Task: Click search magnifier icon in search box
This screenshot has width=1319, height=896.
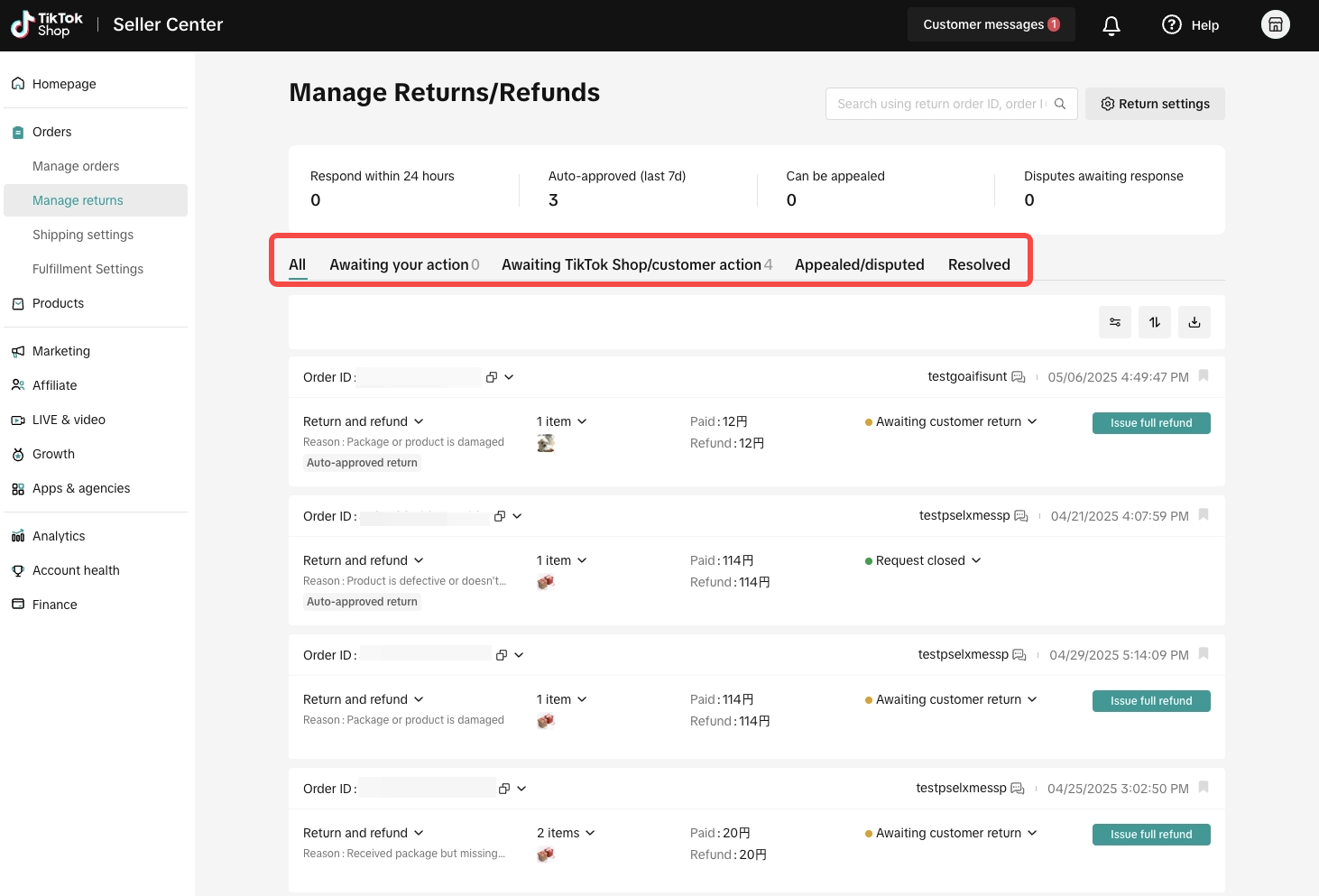Action: (1060, 104)
